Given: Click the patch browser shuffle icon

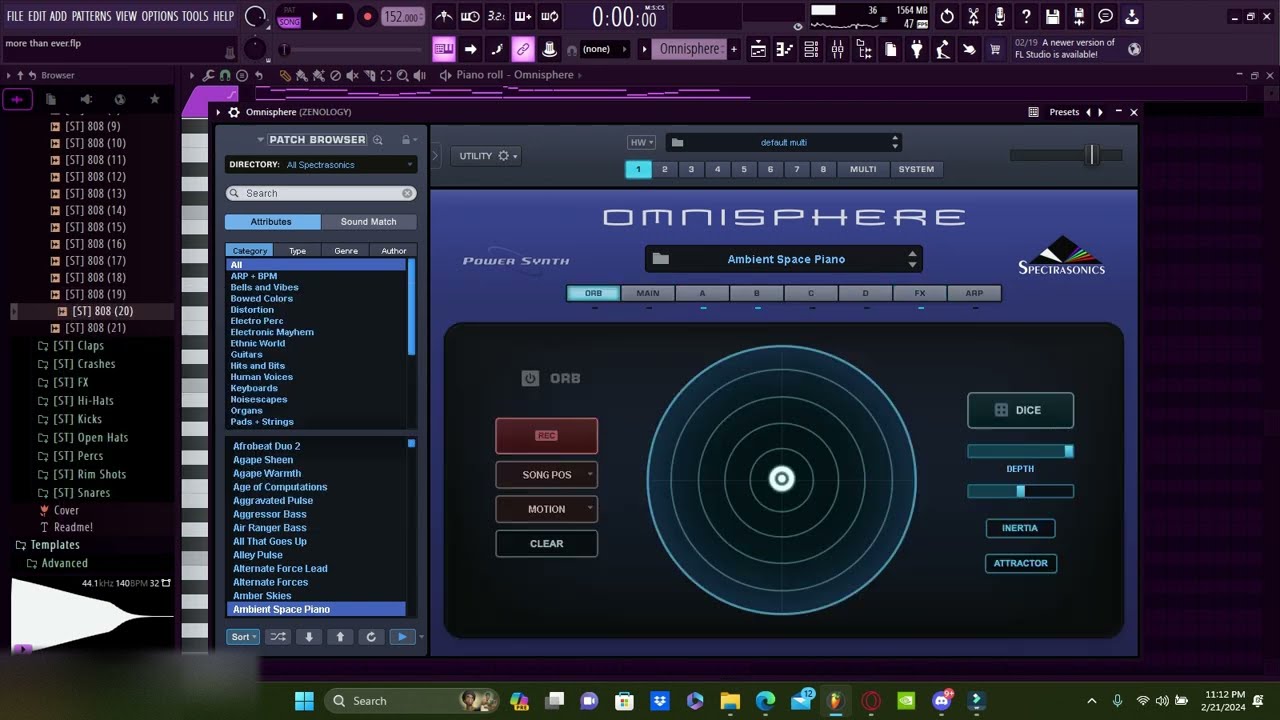Looking at the screenshot, I should click(278, 637).
